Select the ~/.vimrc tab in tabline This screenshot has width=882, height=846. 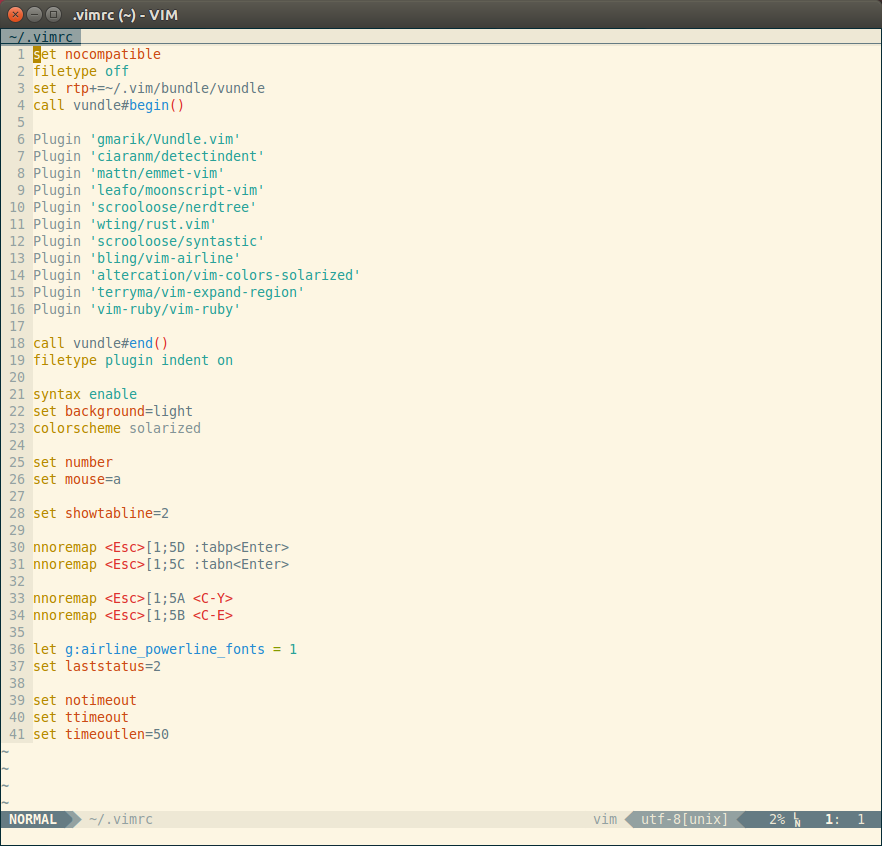40,37
